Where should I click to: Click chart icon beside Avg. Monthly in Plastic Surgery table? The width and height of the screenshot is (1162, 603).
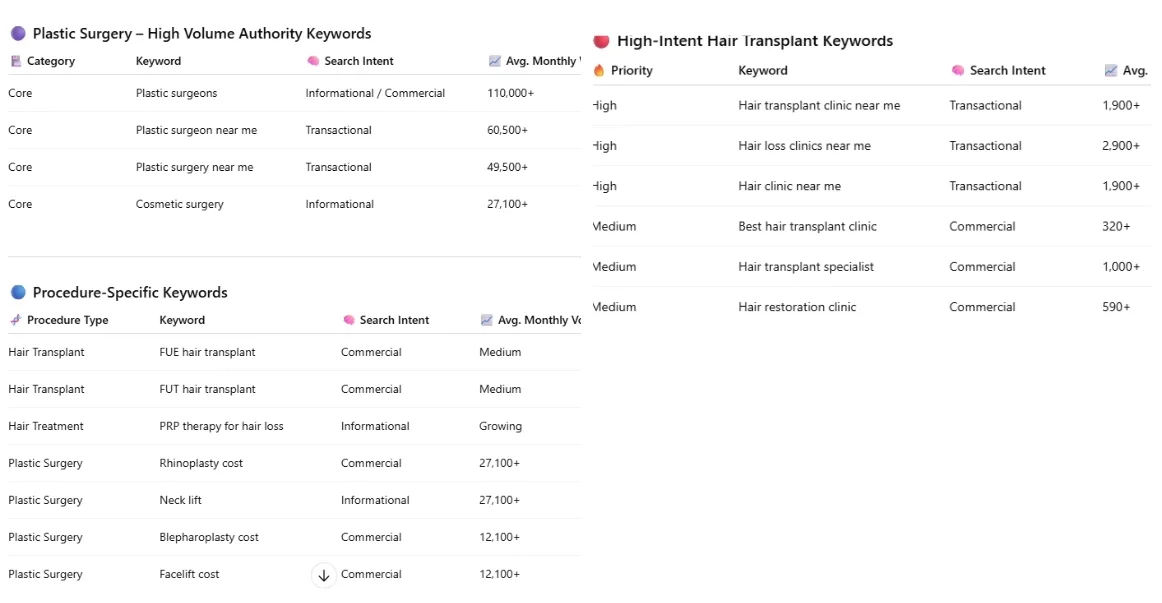(494, 61)
